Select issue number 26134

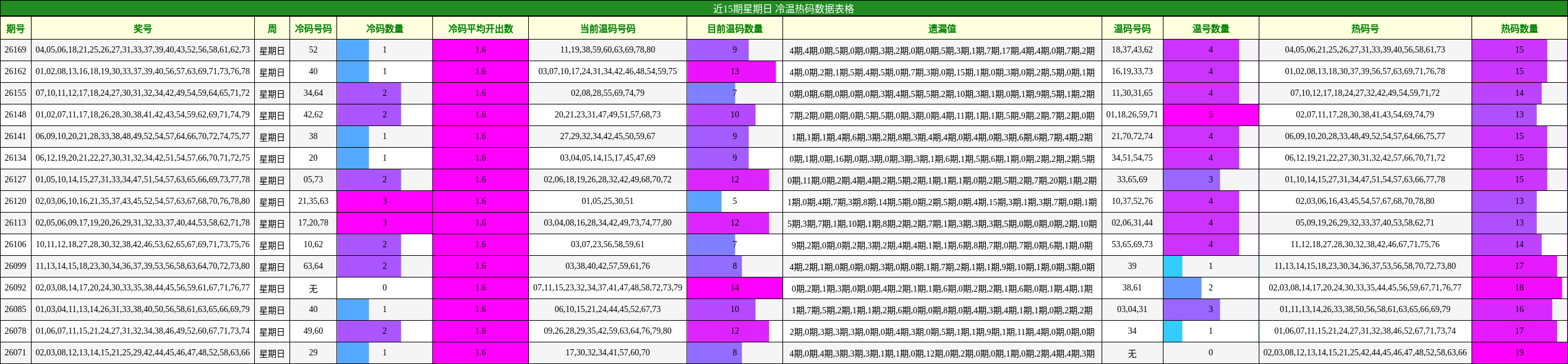coord(15,158)
